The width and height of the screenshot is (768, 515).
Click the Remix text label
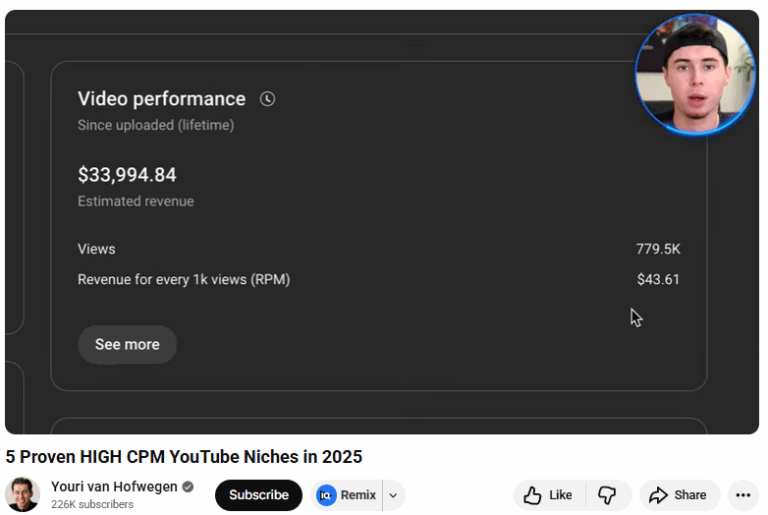point(358,495)
